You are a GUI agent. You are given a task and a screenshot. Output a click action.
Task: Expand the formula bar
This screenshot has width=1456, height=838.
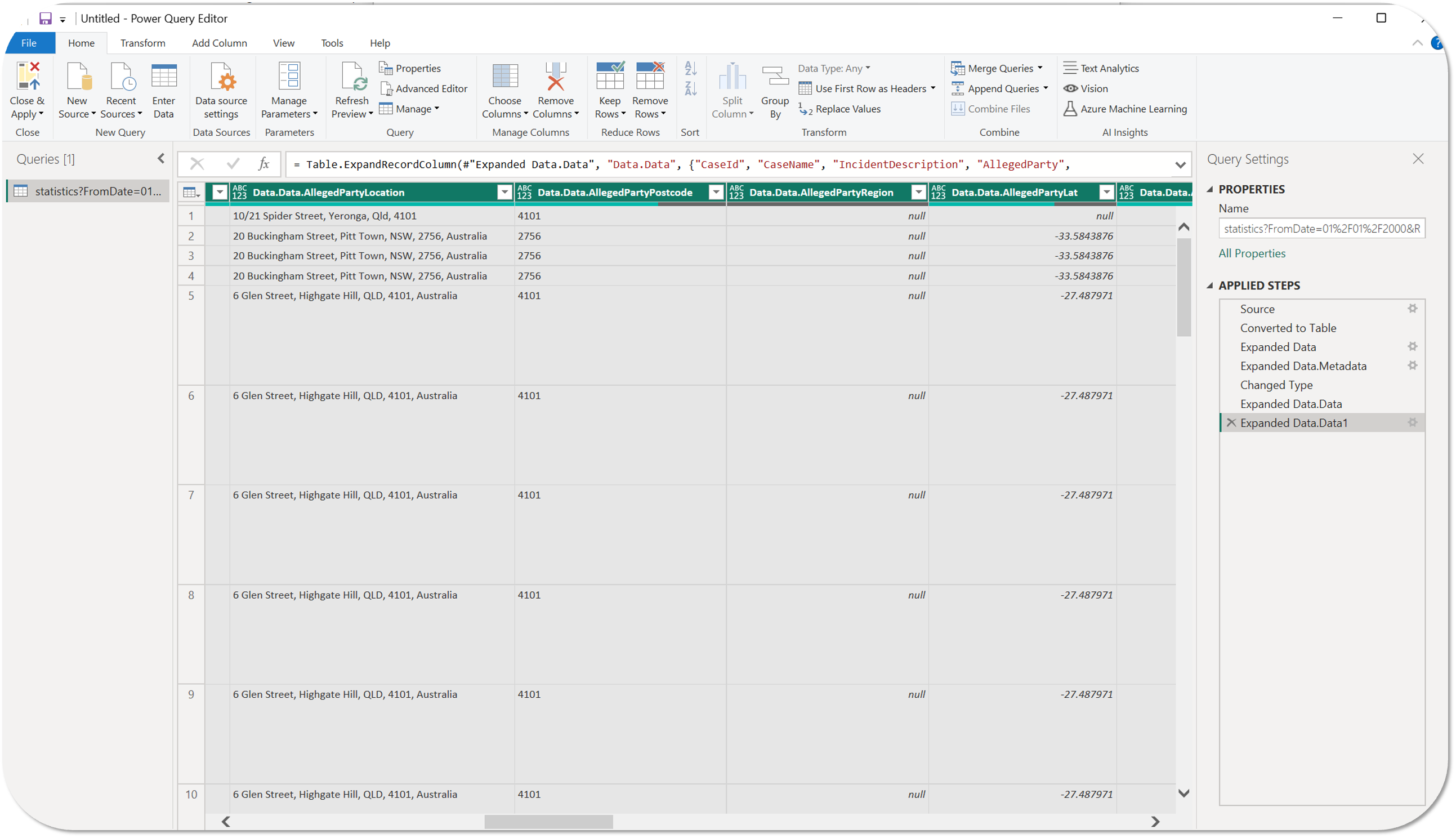1180,165
